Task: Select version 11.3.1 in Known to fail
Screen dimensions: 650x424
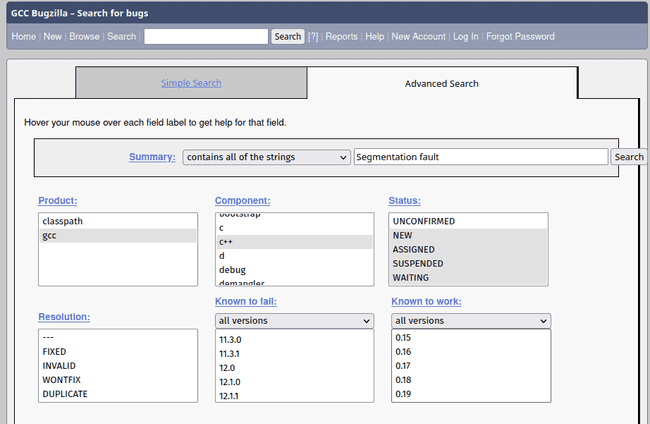Action: [294, 354]
